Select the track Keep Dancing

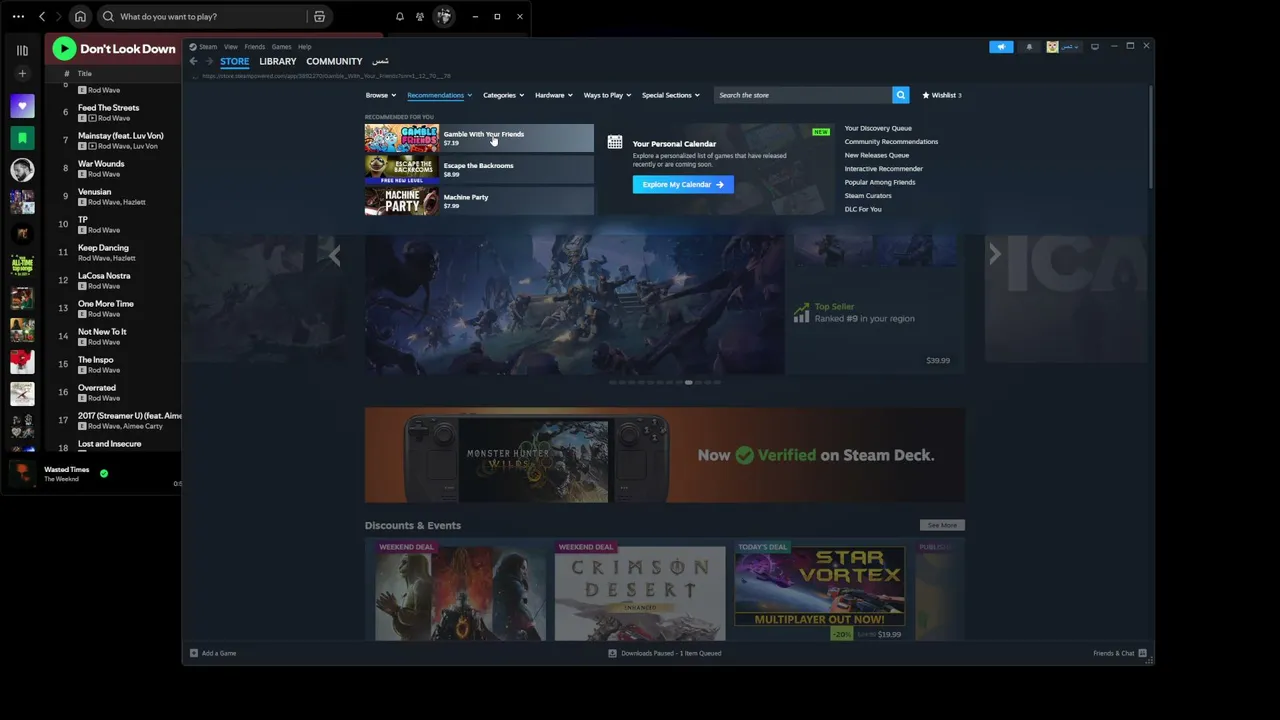click(103, 248)
